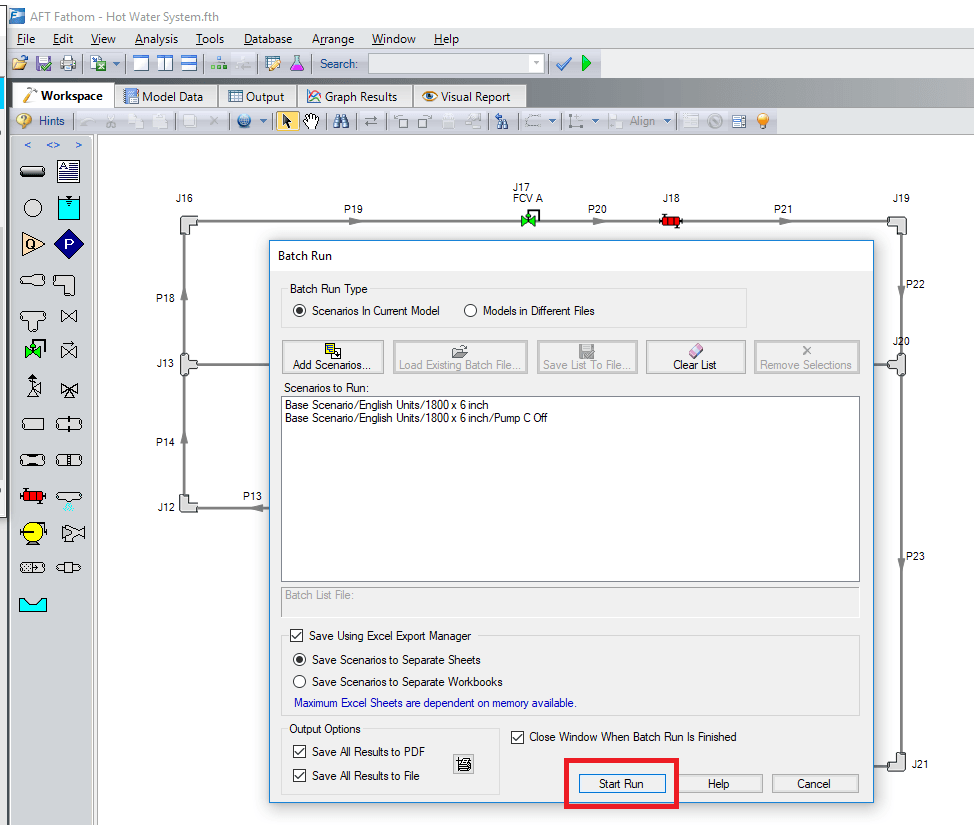Select Scenarios In Current Model option

[x=367, y=311]
